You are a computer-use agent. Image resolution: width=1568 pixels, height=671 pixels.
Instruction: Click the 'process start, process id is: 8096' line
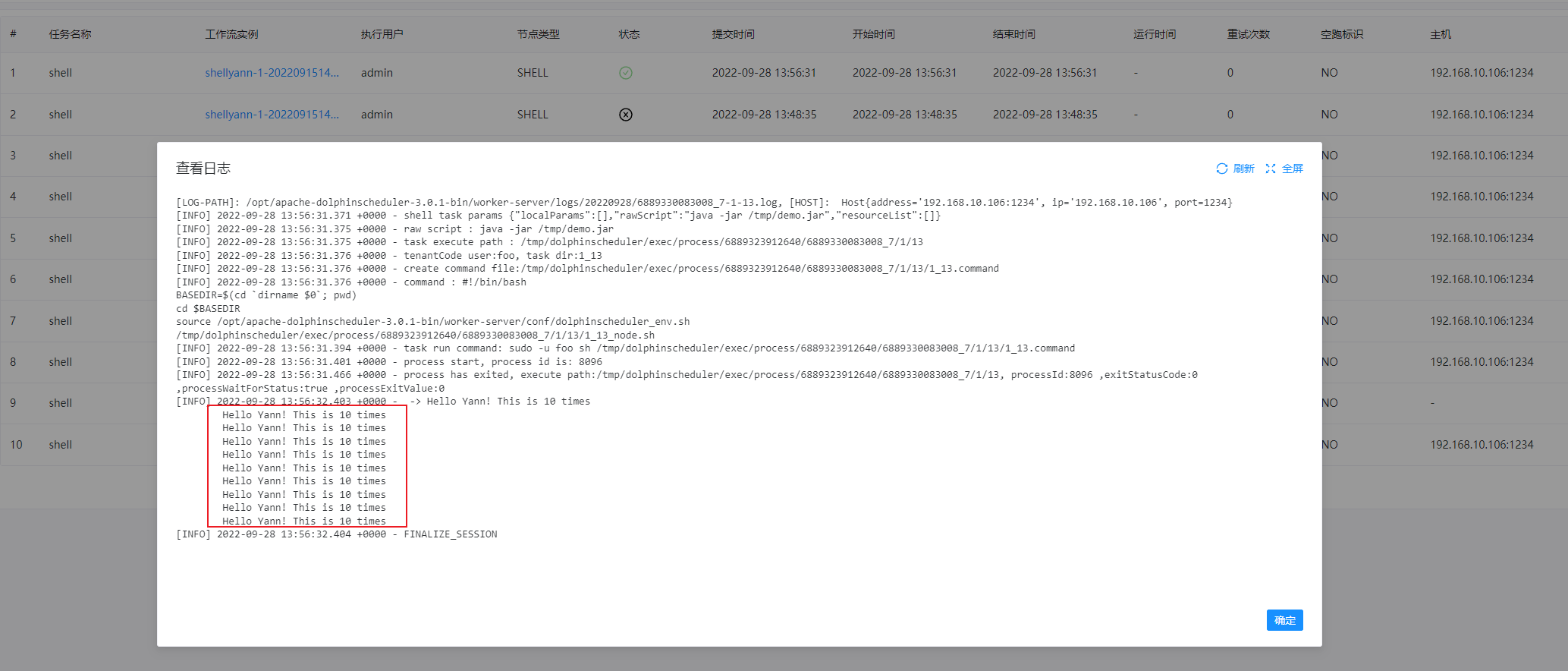[x=389, y=362]
